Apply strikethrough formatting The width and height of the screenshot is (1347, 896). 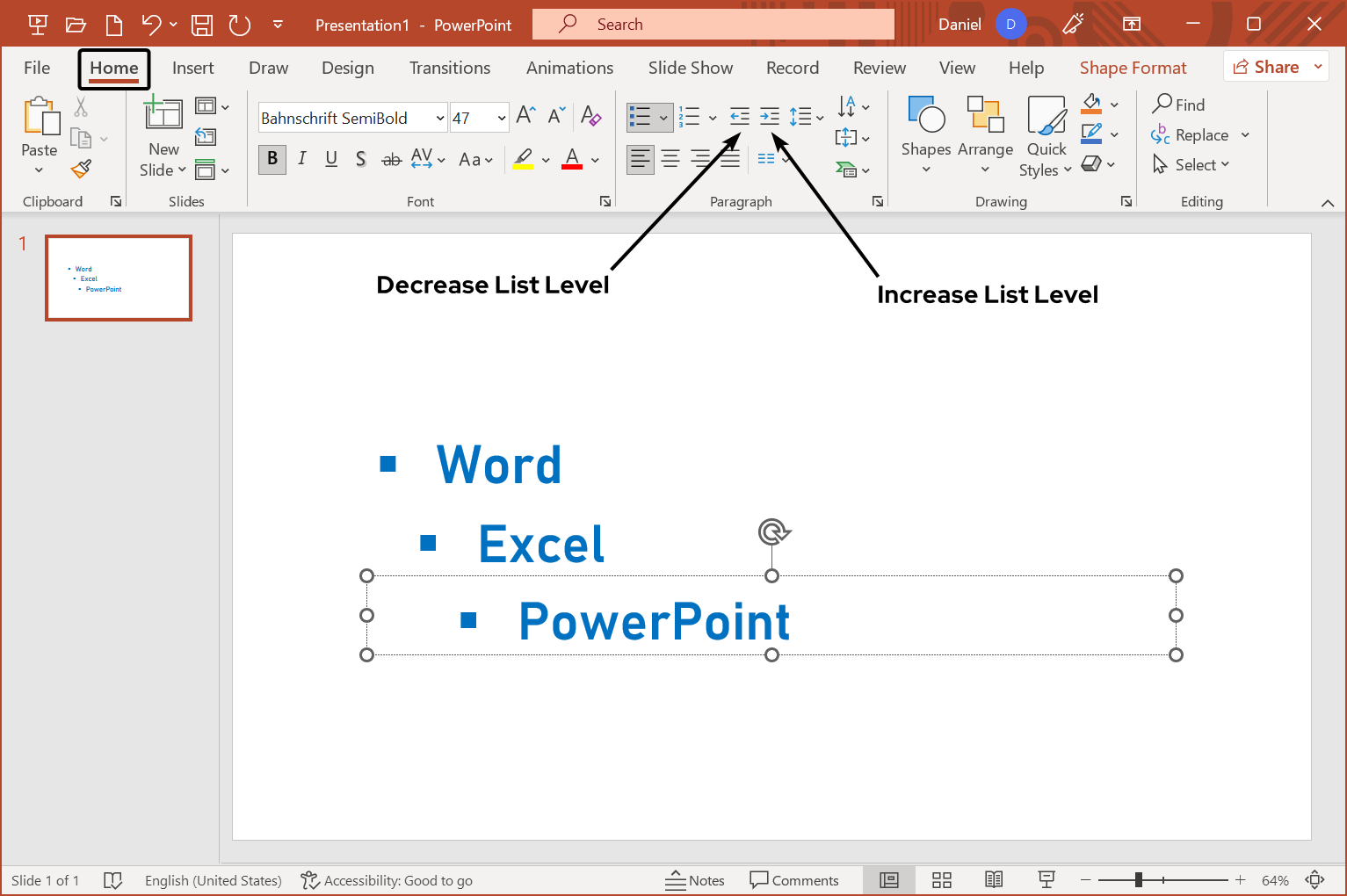[391, 159]
